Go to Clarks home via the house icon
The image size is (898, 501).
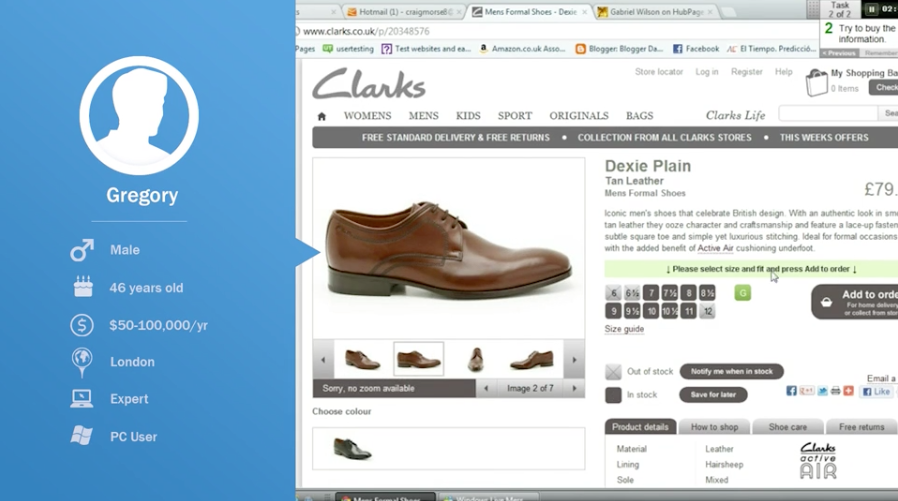[x=321, y=116]
